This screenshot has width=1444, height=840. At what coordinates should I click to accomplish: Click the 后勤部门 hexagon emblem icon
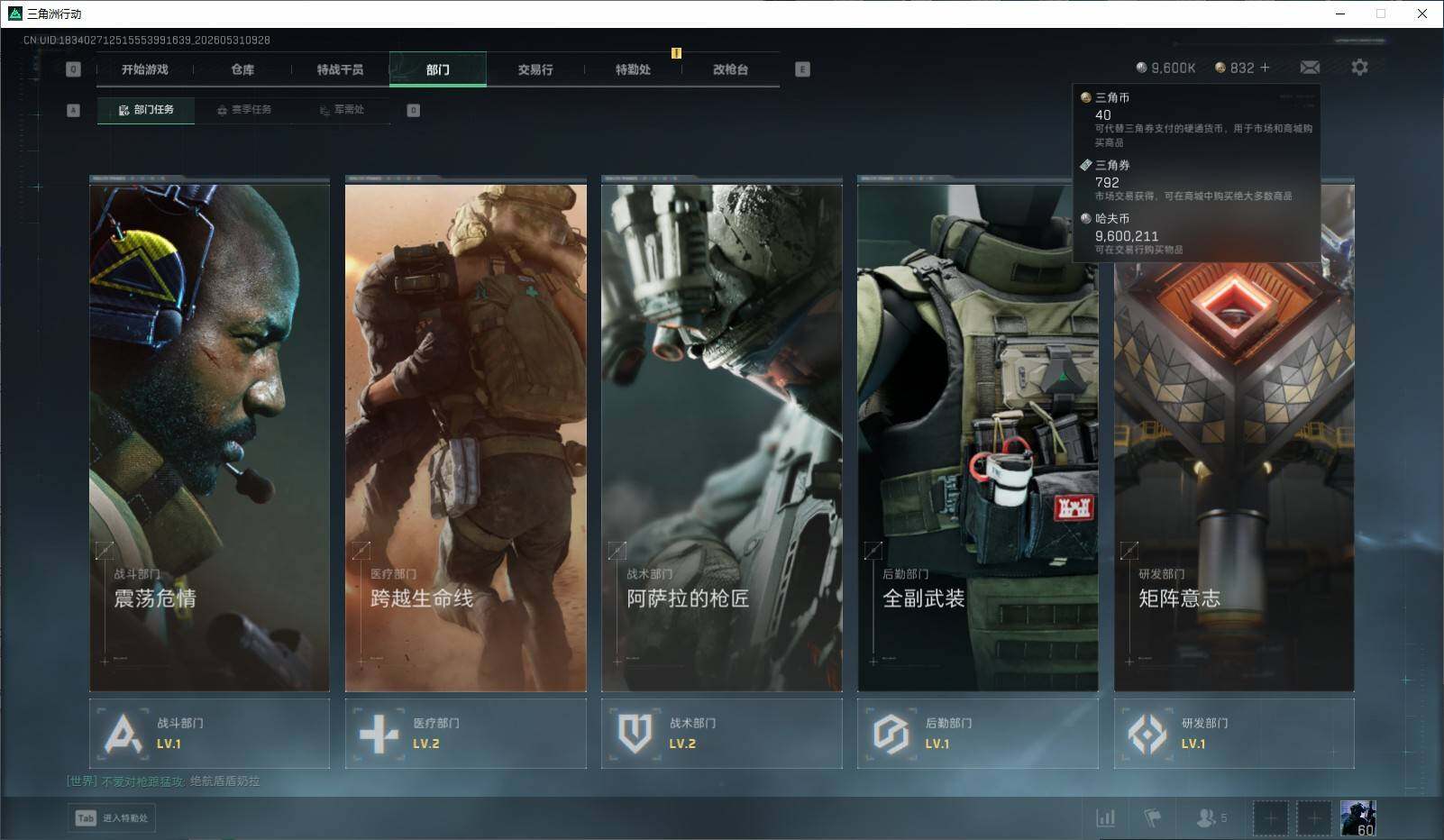pos(891,734)
